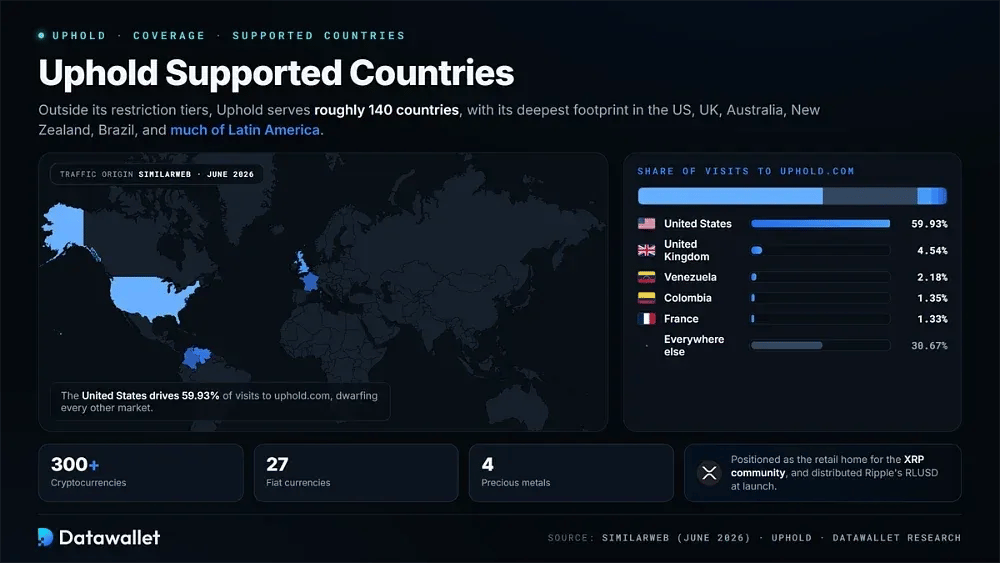Viewport: 1000px width, 563px height.
Task: Select the France flag icon
Action: pyautogui.click(x=646, y=319)
